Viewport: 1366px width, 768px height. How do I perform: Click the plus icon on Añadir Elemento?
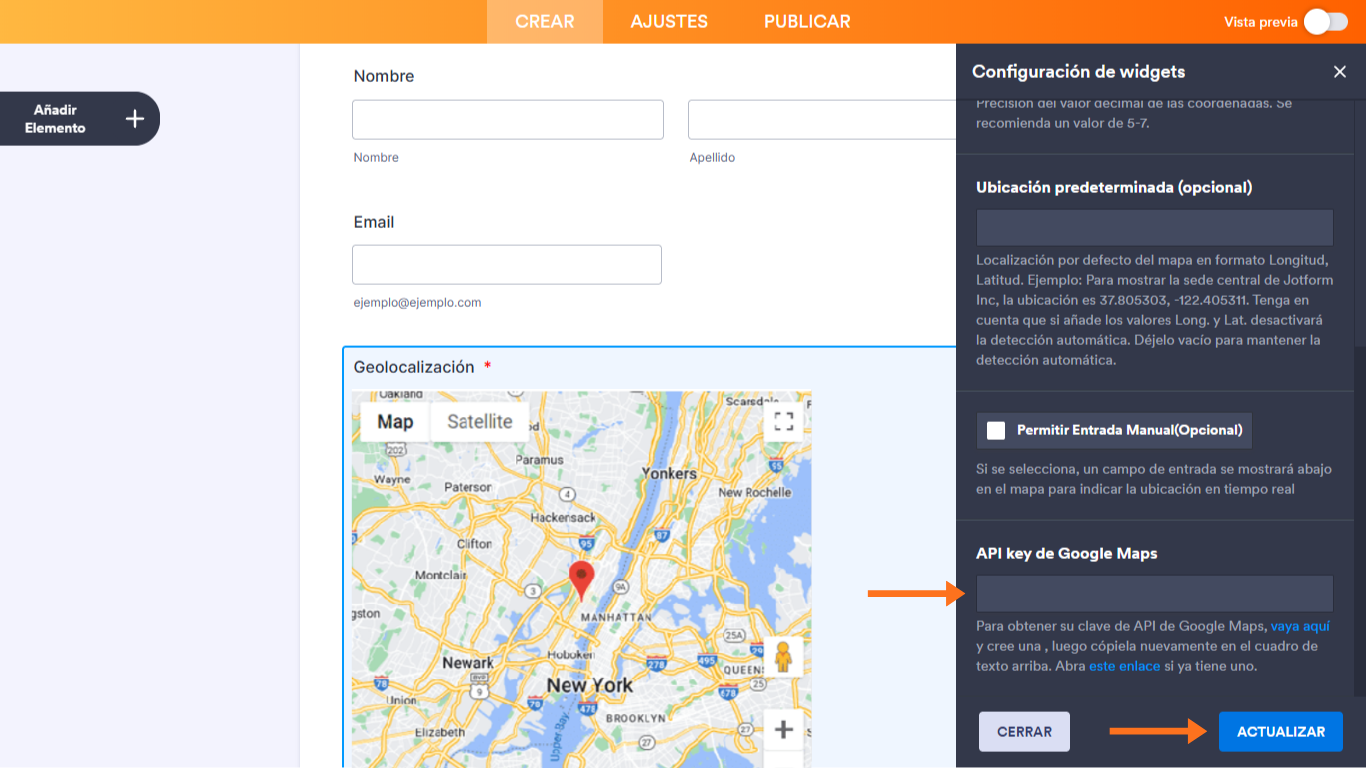click(134, 118)
